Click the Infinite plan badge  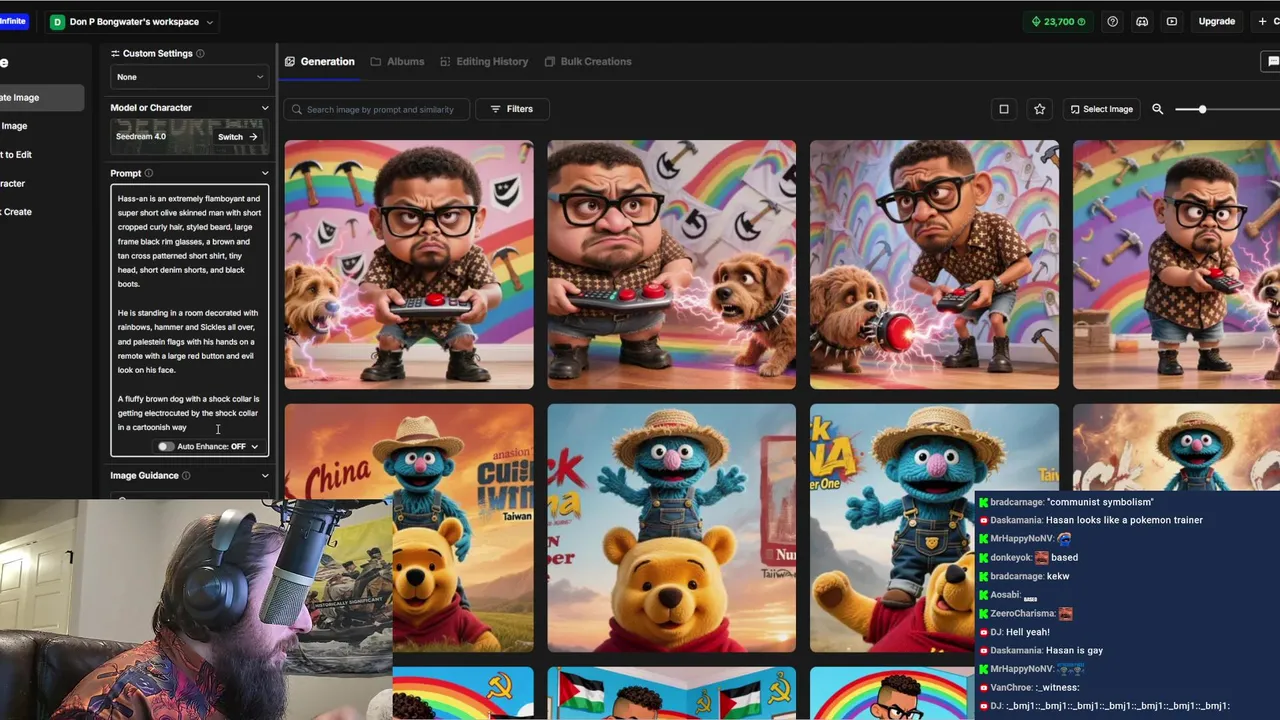coord(13,21)
